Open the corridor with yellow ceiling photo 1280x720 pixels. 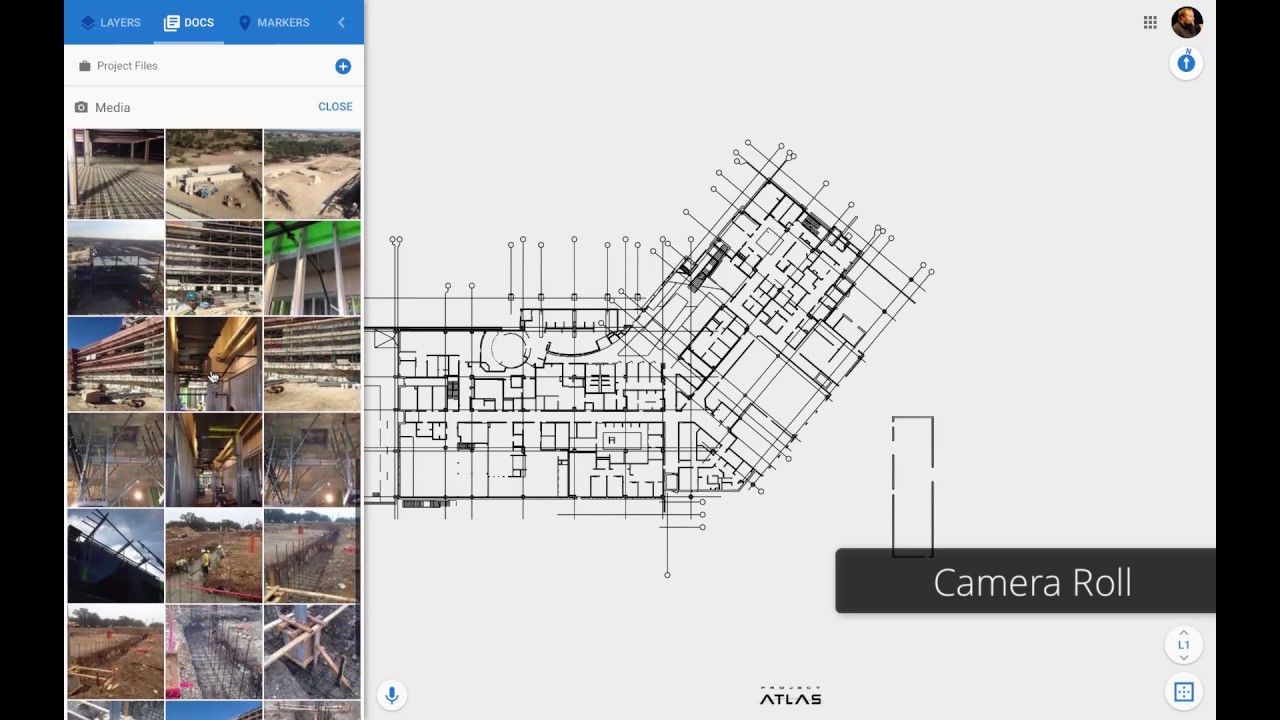coord(214,460)
